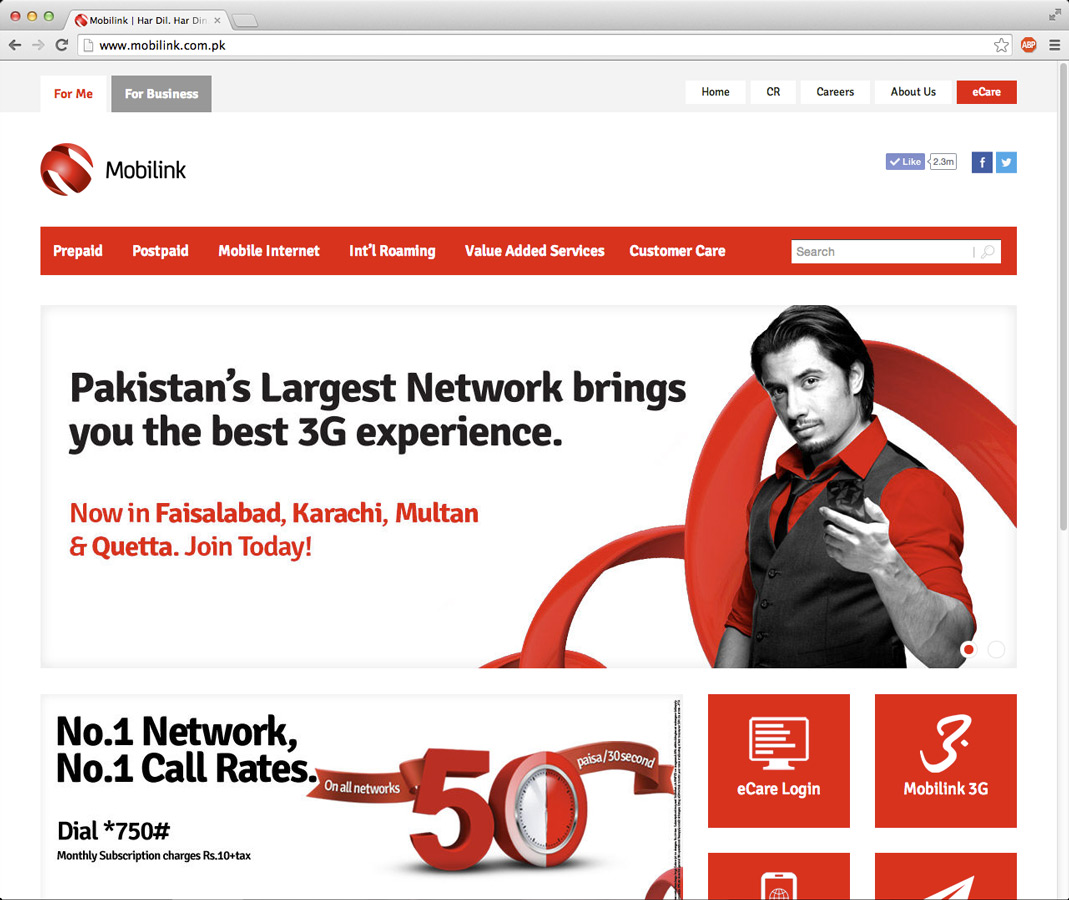Click the mobile globe tile icon

(x=779, y=885)
